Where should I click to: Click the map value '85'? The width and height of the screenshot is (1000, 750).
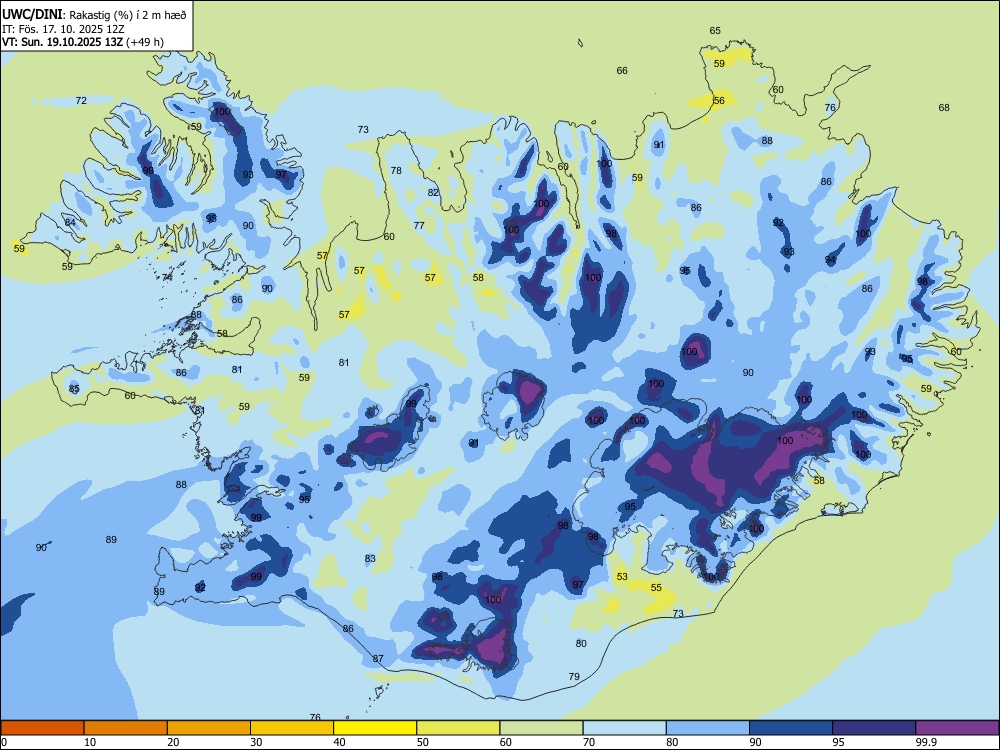click(74, 389)
